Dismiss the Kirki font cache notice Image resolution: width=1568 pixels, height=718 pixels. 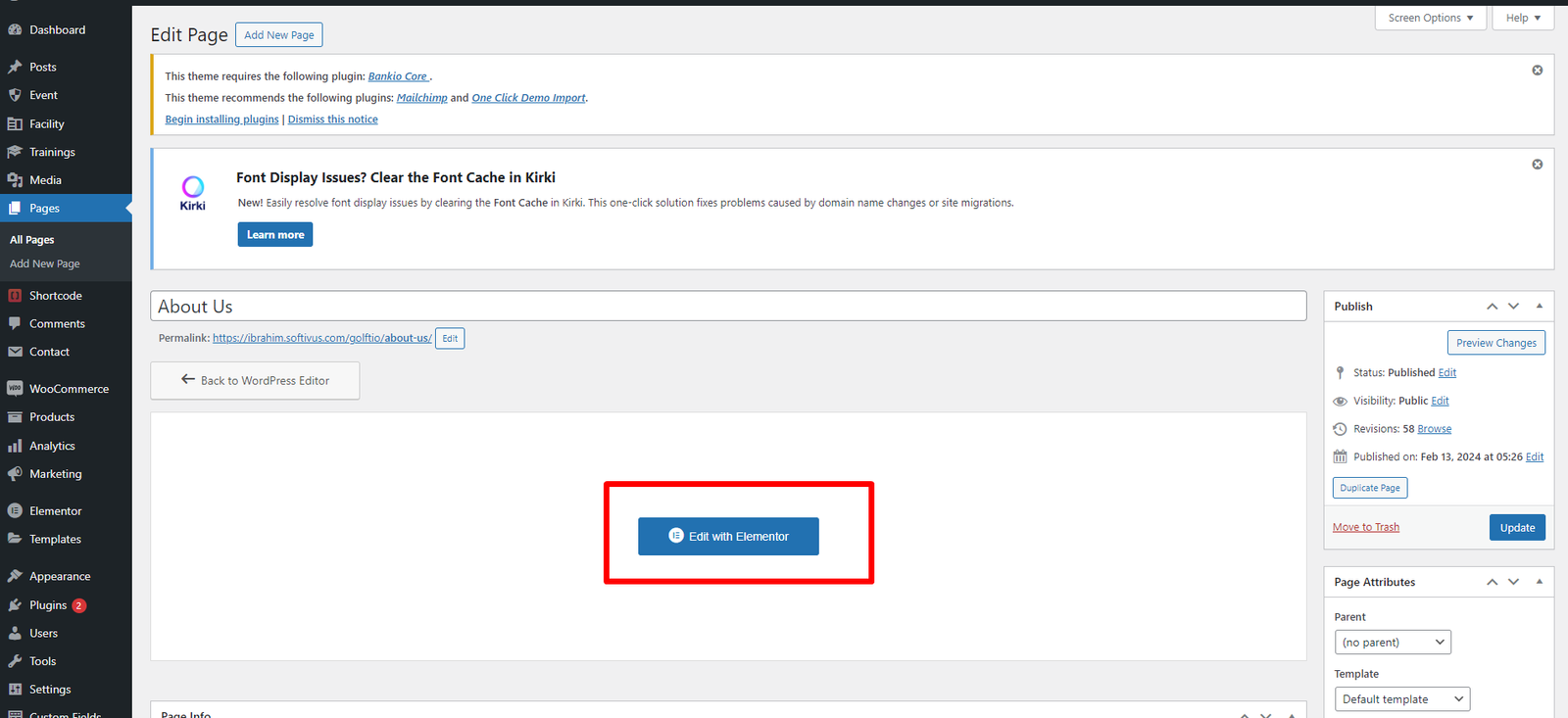(1537, 165)
